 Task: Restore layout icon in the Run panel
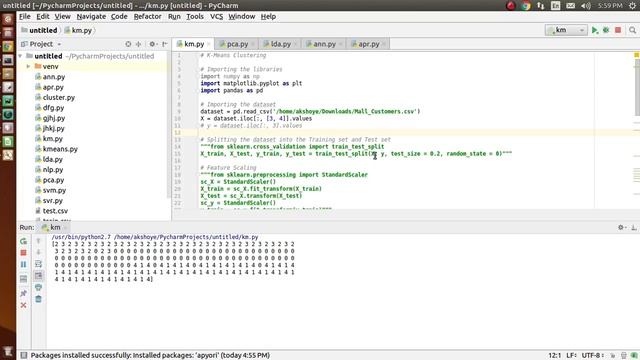pyautogui.click(x=24, y=279)
